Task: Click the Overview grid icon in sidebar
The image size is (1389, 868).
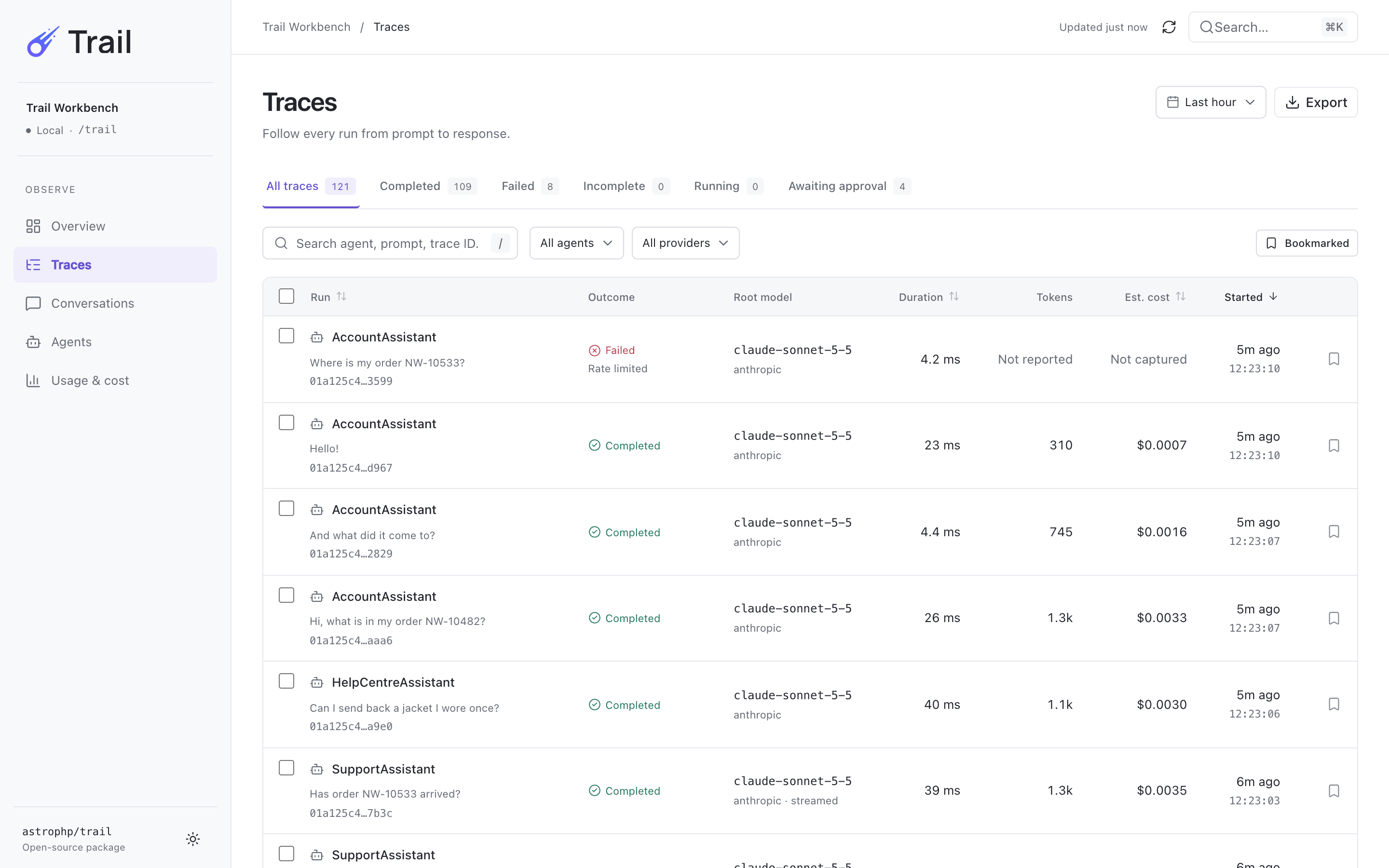Action: tap(33, 226)
